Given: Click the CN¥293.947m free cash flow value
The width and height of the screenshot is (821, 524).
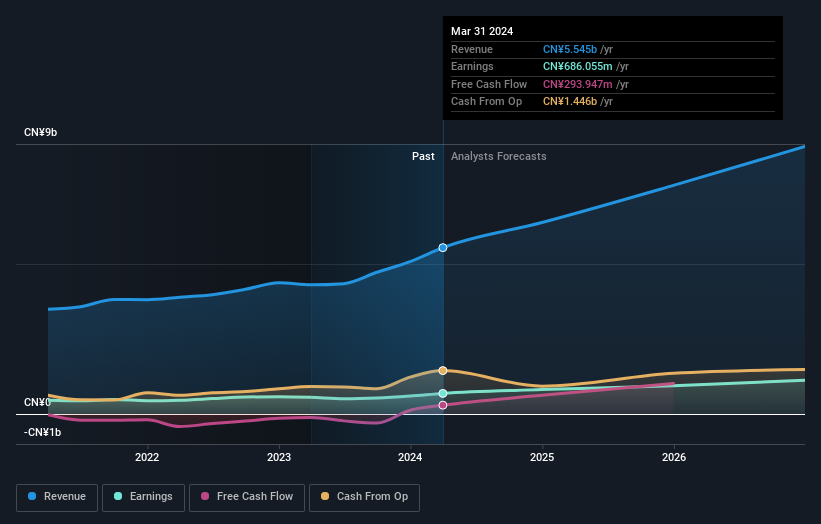Looking at the screenshot, I should (x=578, y=84).
